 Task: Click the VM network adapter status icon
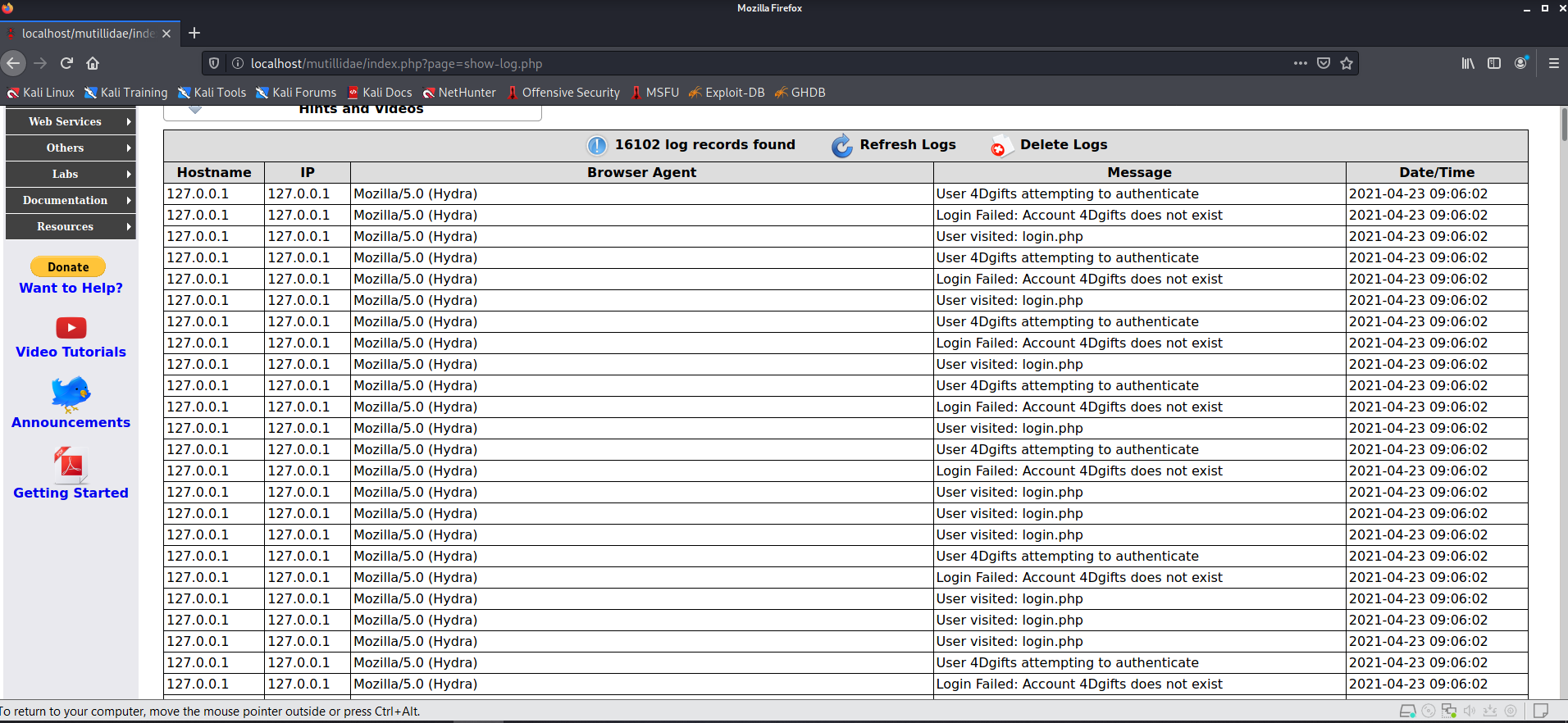coord(1449,711)
